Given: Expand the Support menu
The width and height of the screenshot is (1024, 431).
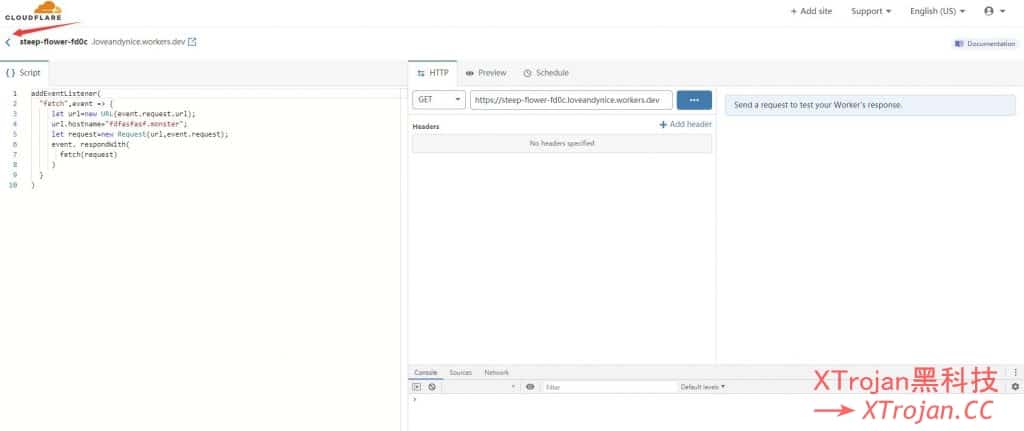Looking at the screenshot, I should [871, 11].
